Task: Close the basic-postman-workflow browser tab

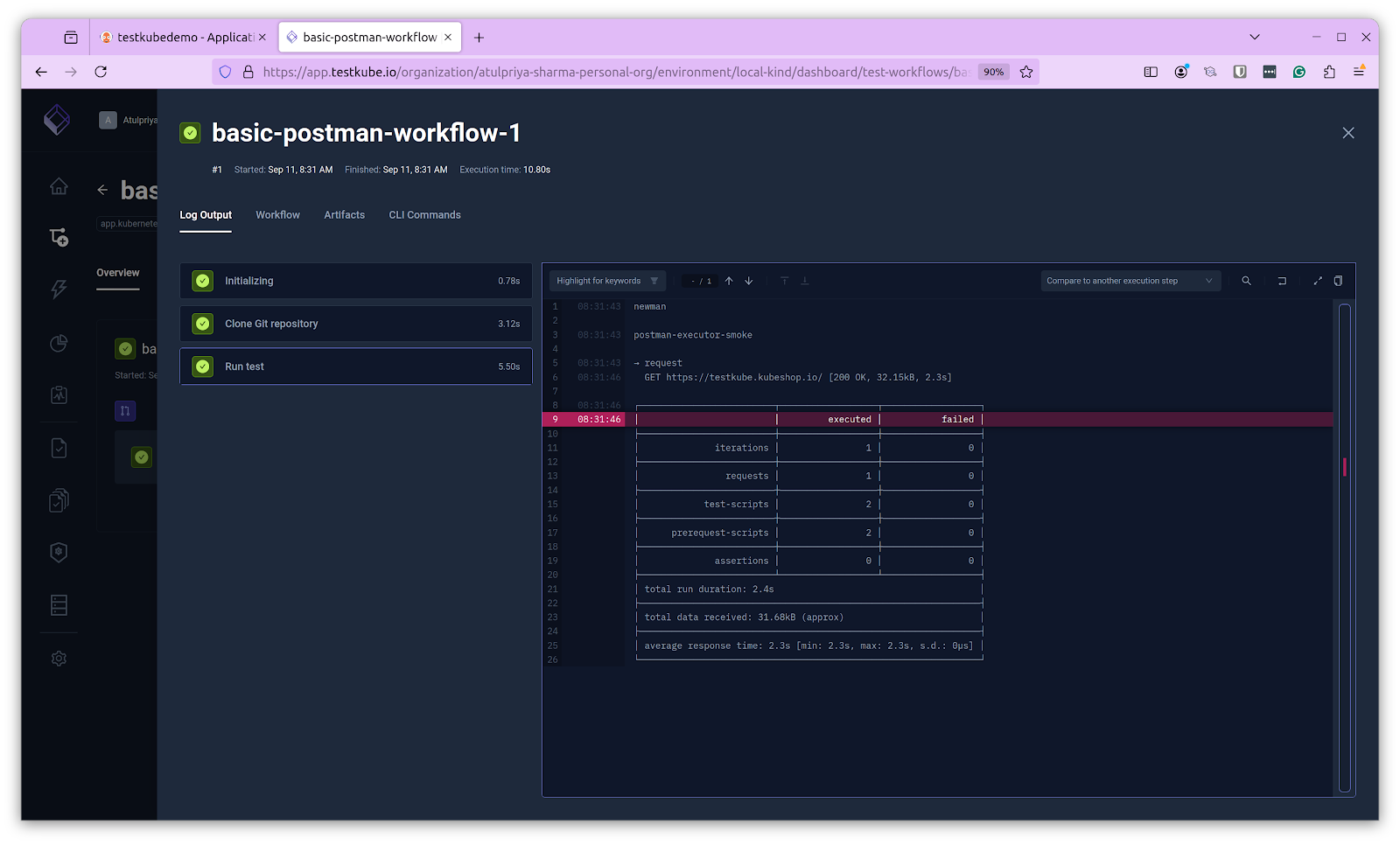Action: (448, 37)
